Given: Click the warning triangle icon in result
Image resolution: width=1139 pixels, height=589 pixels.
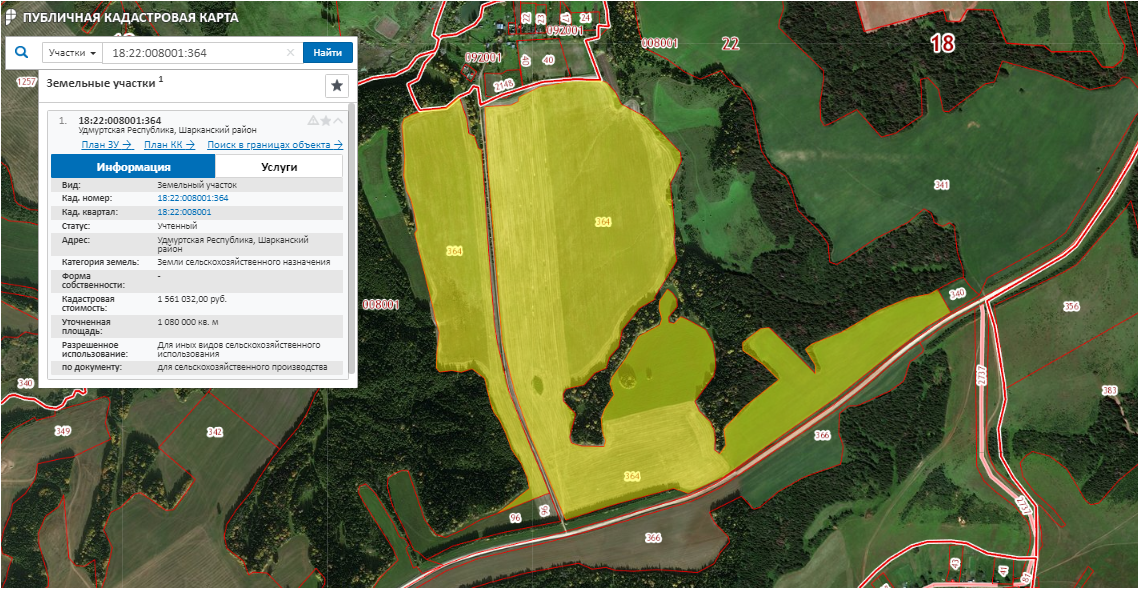Looking at the screenshot, I should 313,121.
